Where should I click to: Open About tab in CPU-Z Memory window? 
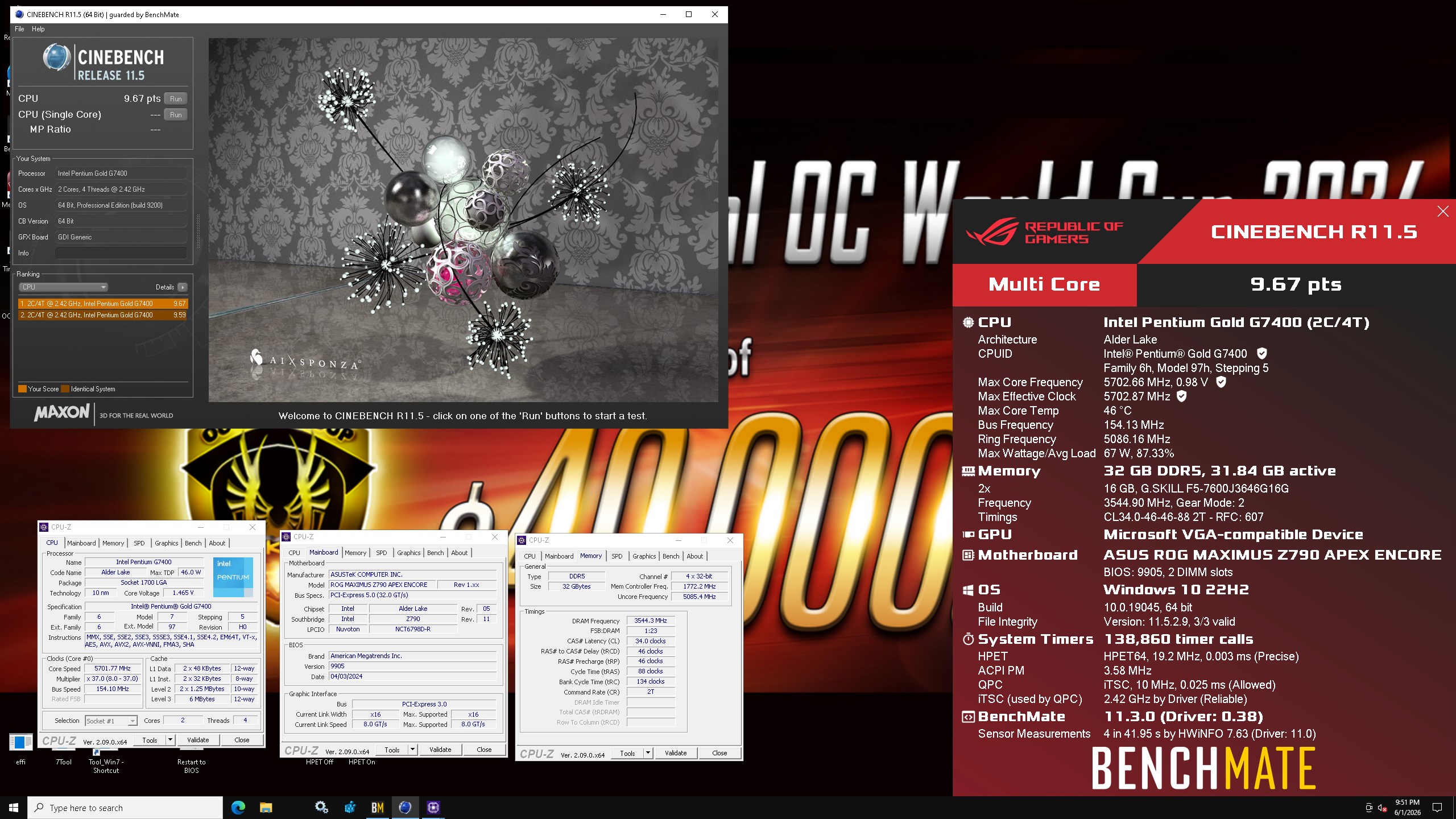[695, 556]
